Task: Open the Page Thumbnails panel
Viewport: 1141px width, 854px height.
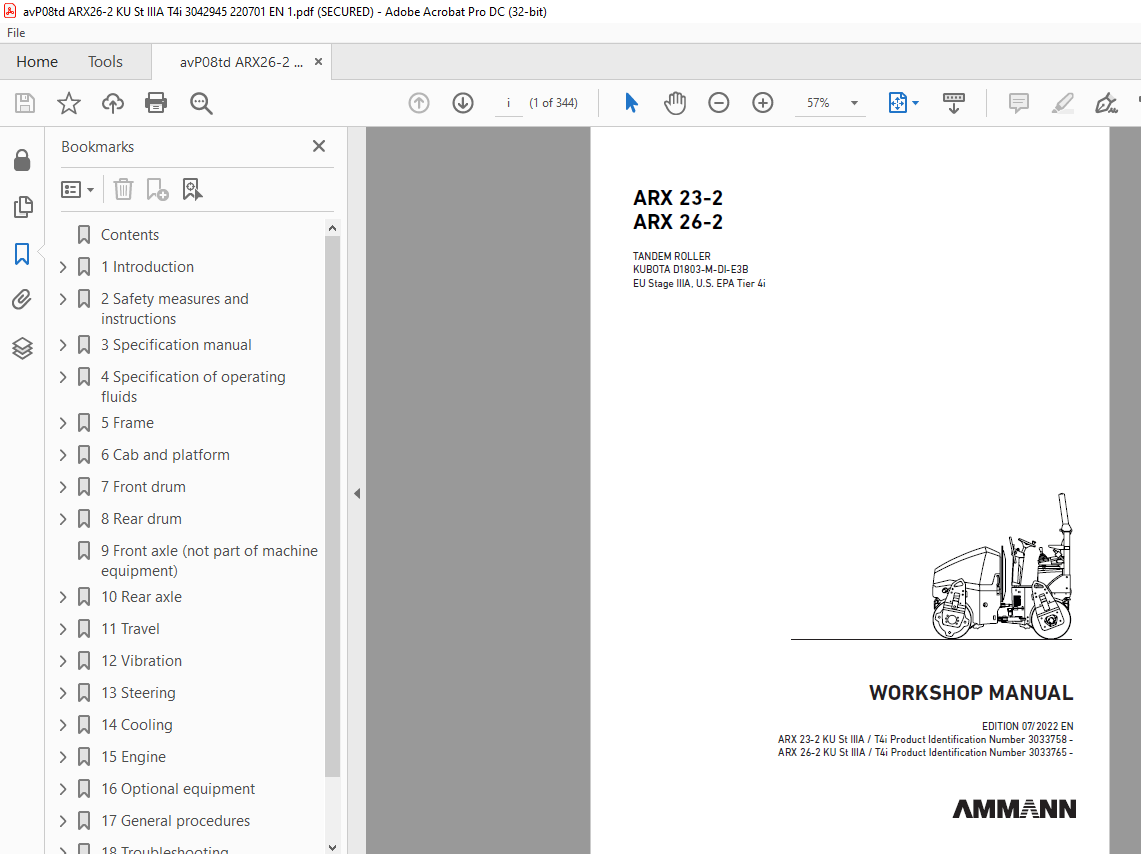Action: pyautogui.click(x=23, y=207)
